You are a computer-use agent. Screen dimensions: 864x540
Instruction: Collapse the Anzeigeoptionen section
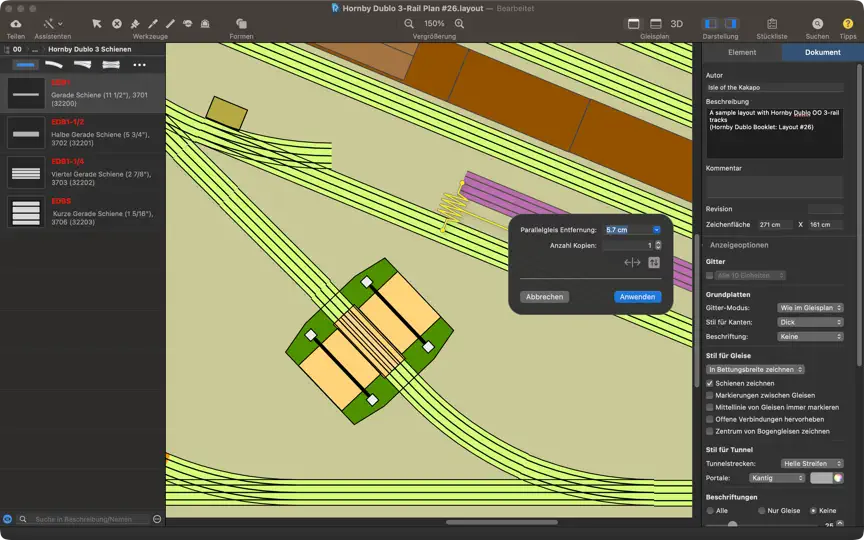click(739, 245)
